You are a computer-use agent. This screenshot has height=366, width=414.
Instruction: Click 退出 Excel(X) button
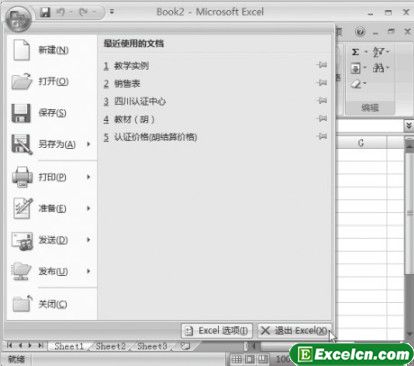coord(294,331)
